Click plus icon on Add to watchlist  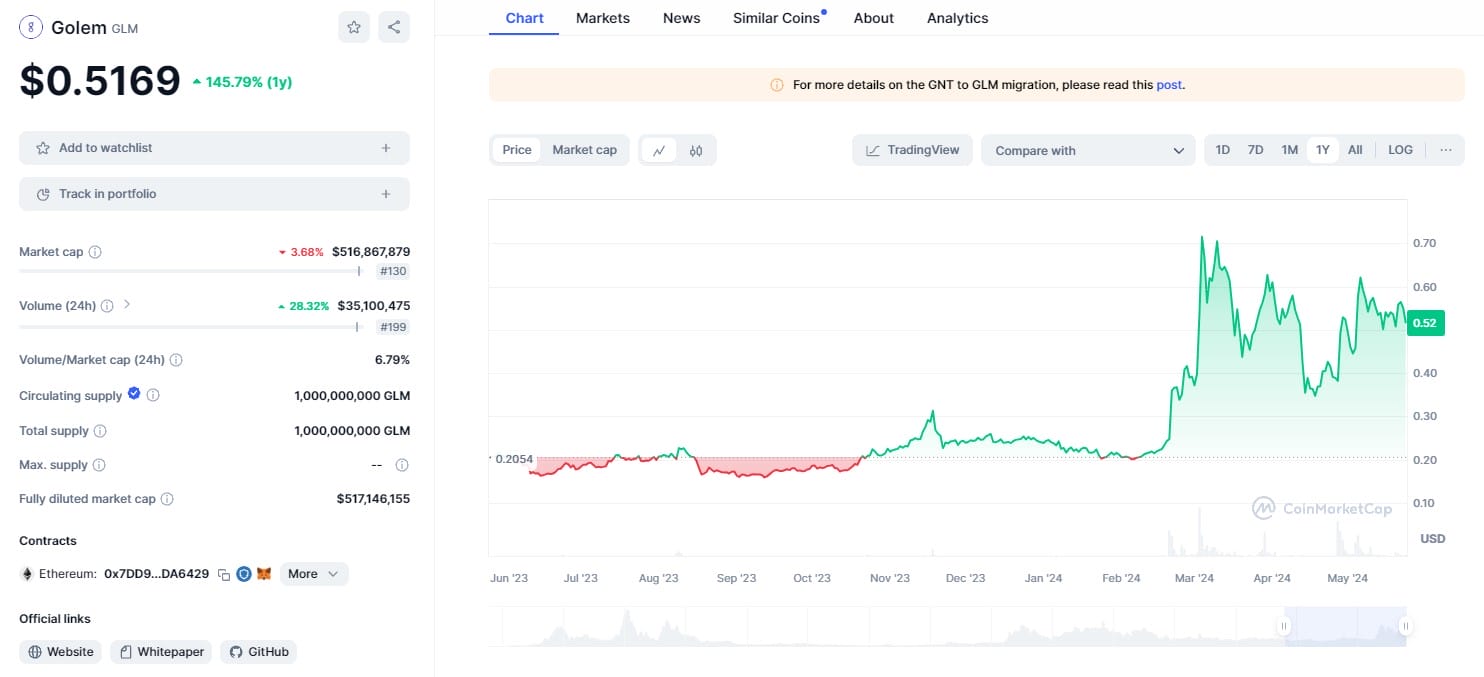pyautogui.click(x=386, y=148)
